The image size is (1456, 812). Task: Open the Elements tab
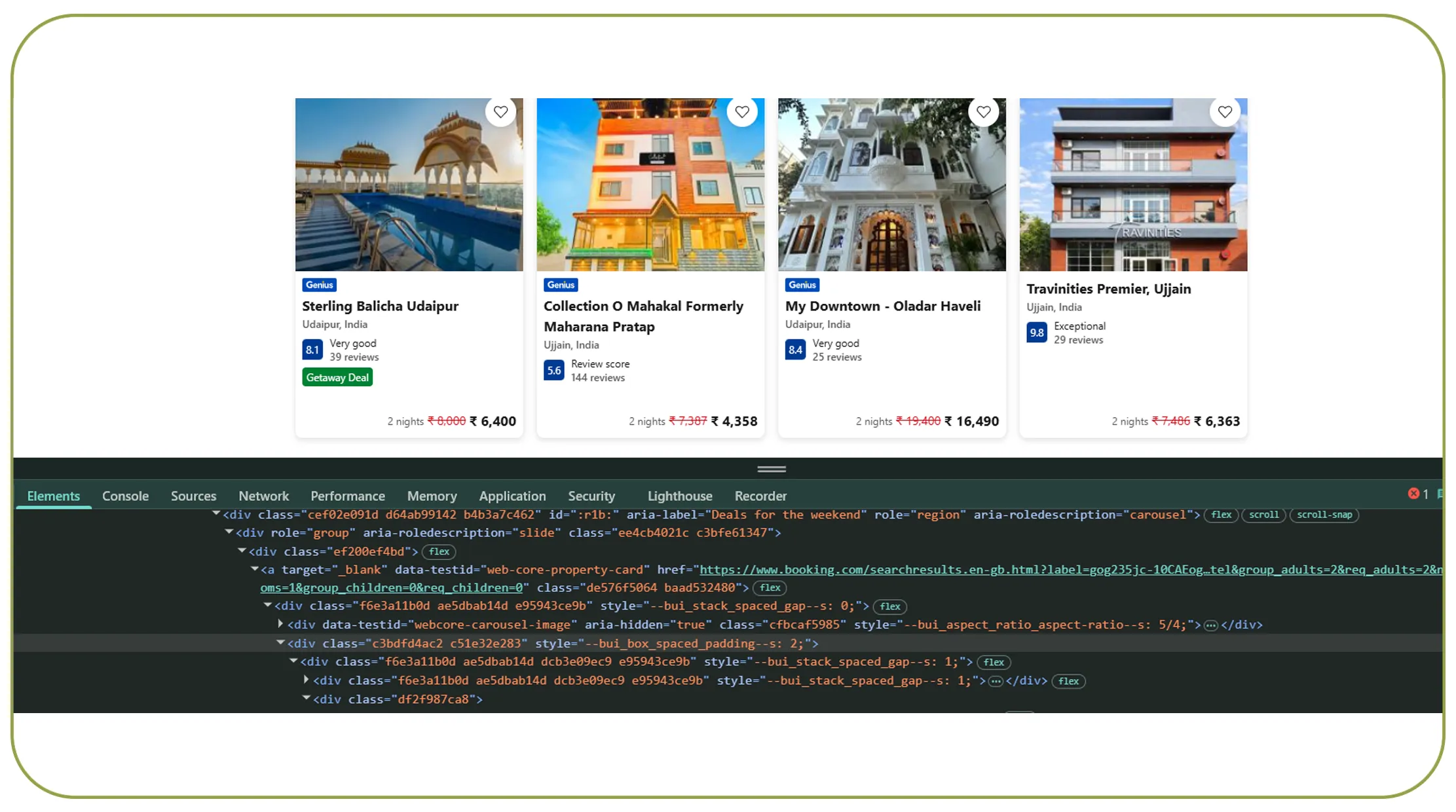53,496
